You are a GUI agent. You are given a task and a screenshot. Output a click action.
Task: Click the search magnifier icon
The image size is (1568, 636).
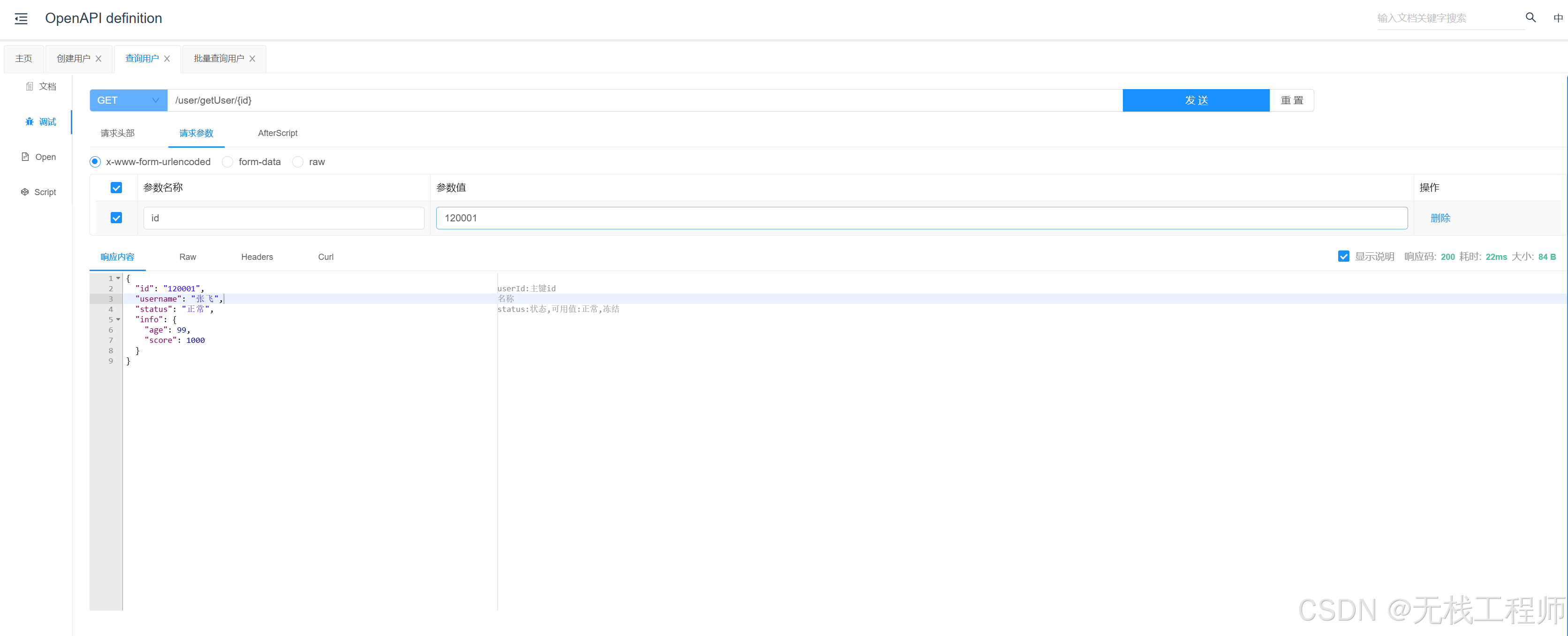pos(1530,18)
